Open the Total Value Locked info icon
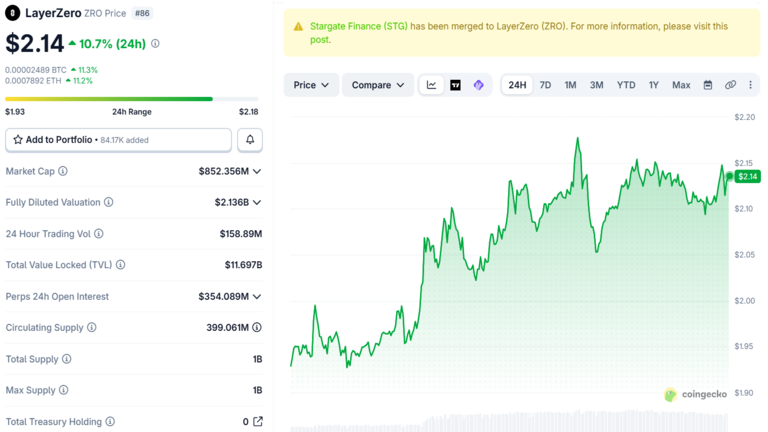 120,264
